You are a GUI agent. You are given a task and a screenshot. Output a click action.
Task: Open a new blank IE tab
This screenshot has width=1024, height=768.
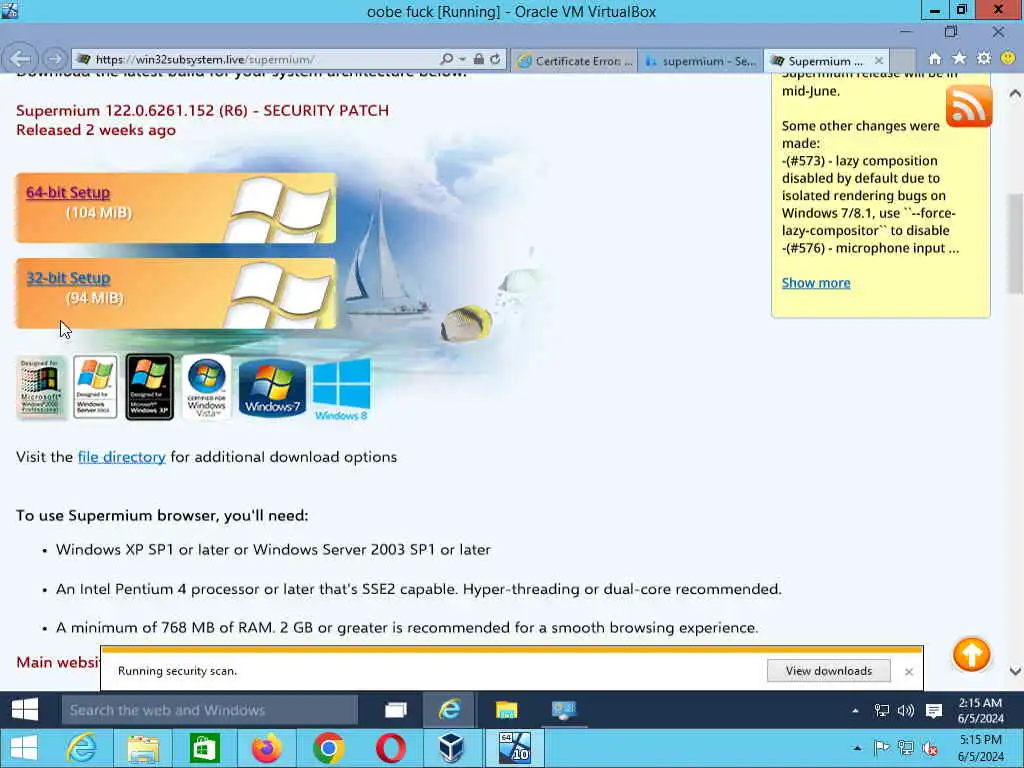coord(903,61)
